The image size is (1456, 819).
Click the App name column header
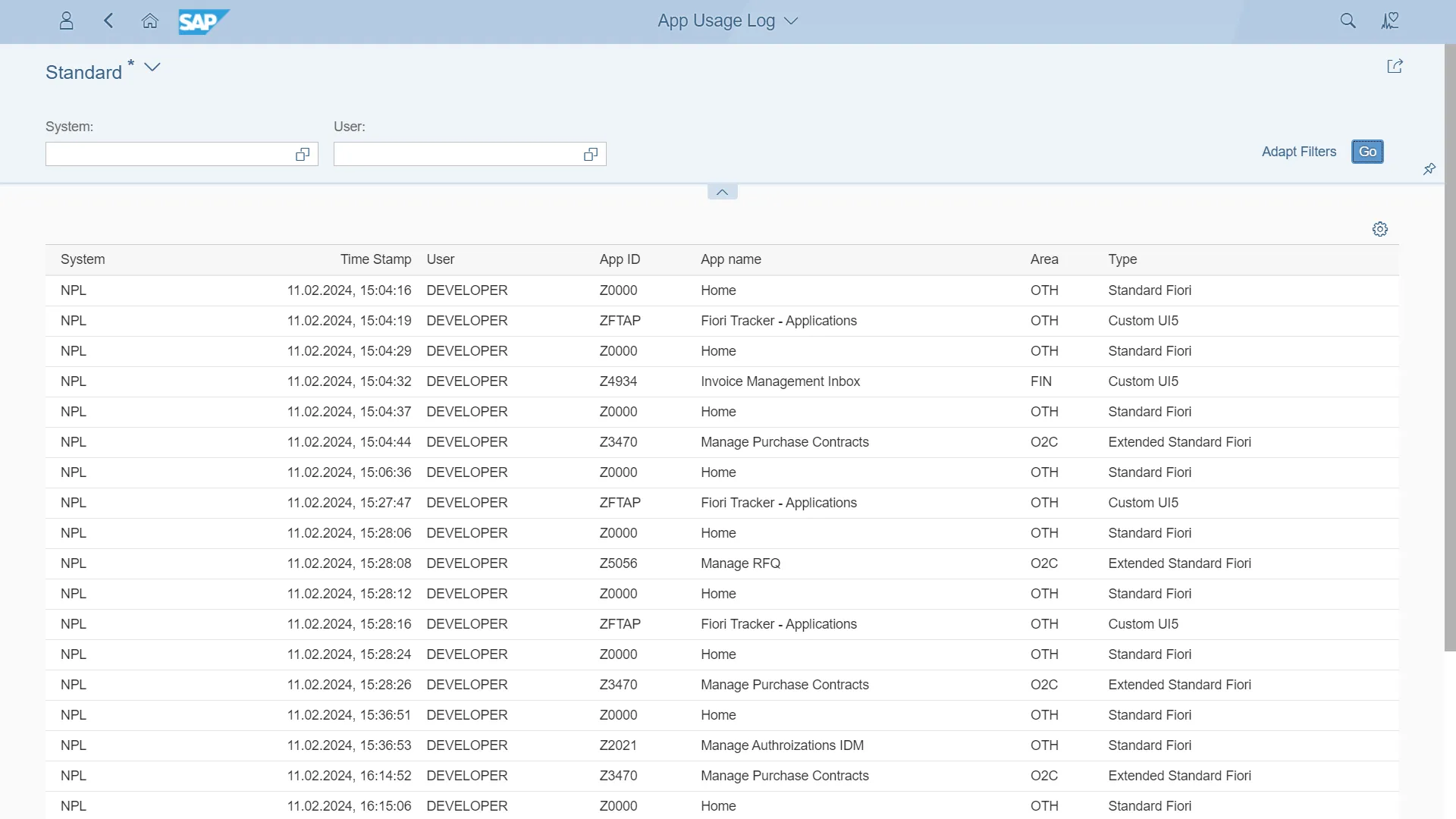[x=731, y=259]
